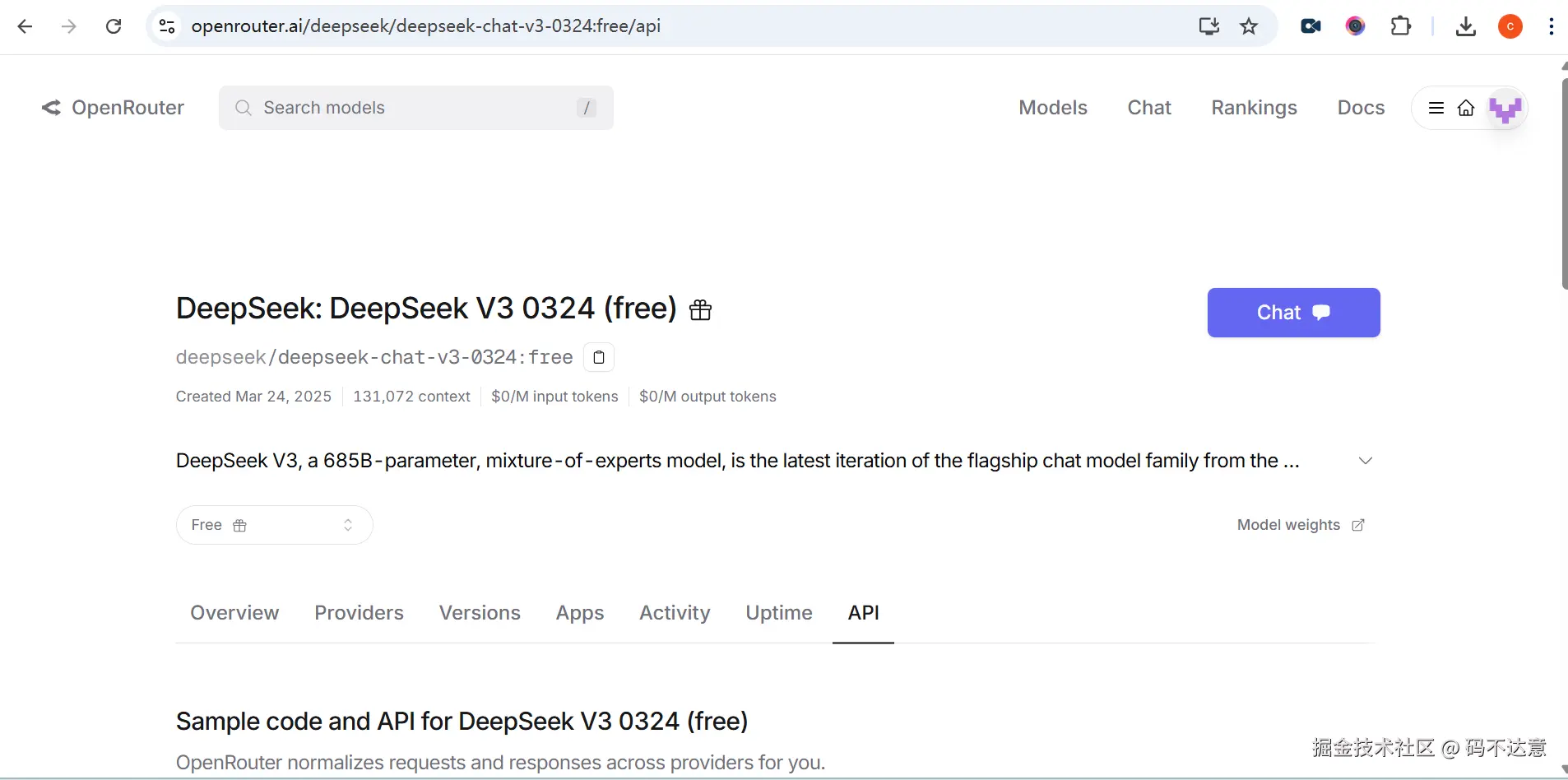This screenshot has width=1568, height=780.
Task: Switch to the Uptime tab
Action: pyautogui.click(x=778, y=613)
